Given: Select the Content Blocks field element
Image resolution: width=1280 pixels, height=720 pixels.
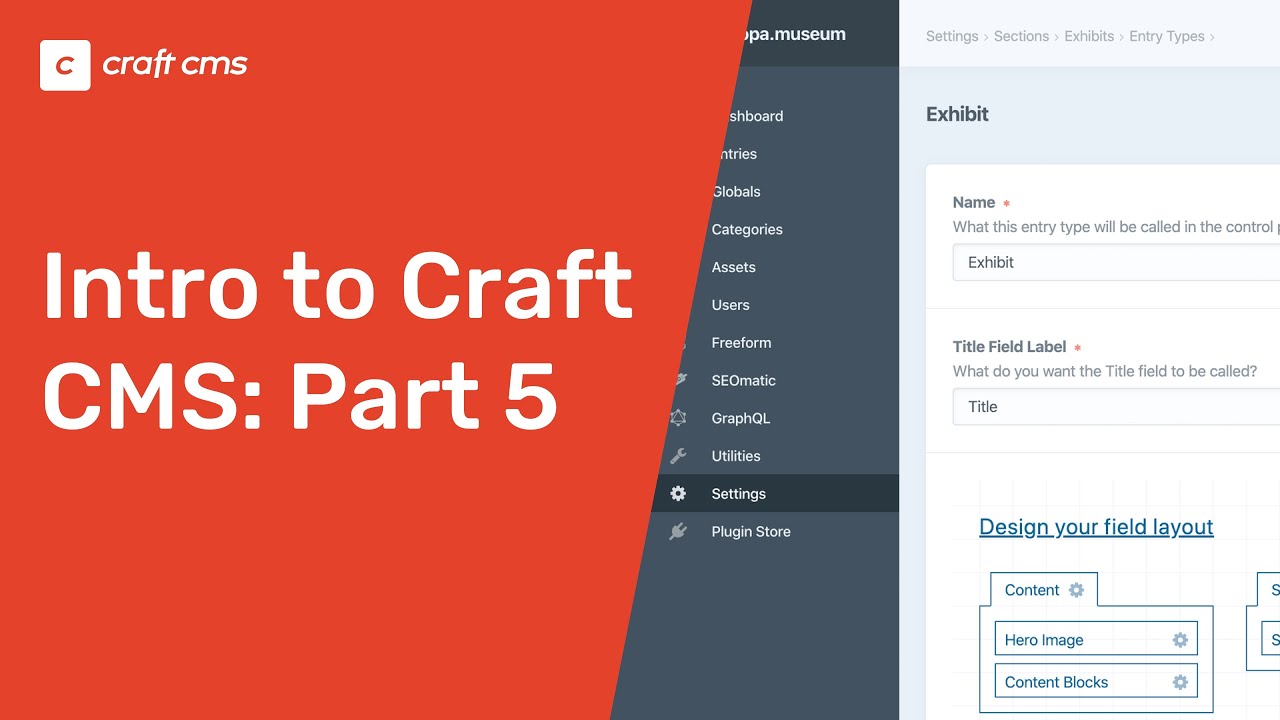Looking at the screenshot, I should point(1096,682).
